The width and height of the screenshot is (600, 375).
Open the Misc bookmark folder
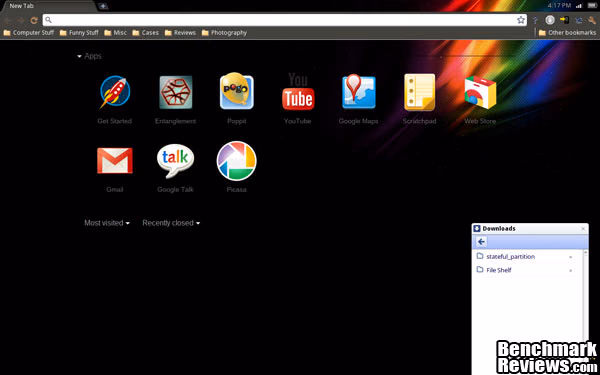pos(115,33)
